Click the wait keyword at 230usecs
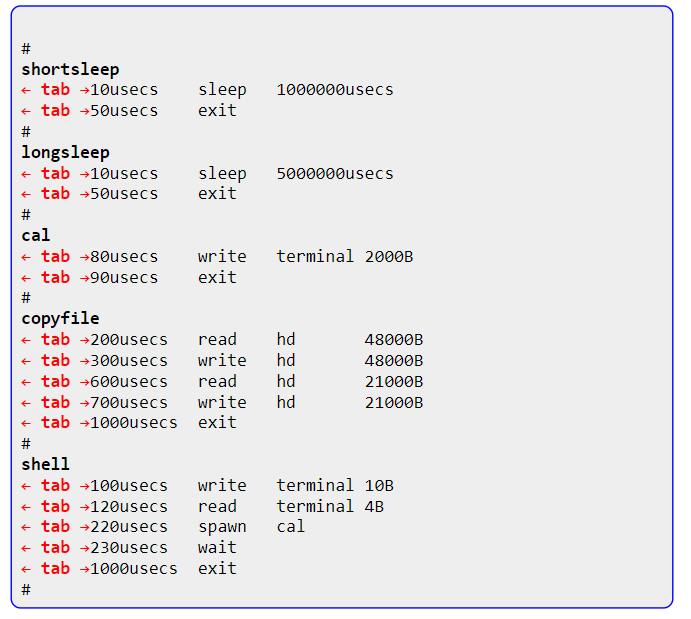The image size is (691, 619). (x=217, y=547)
